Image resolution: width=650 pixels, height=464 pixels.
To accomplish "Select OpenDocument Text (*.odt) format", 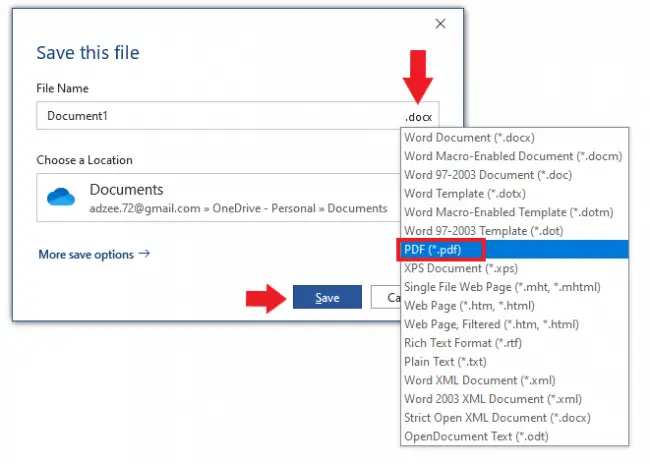I will (514, 436).
